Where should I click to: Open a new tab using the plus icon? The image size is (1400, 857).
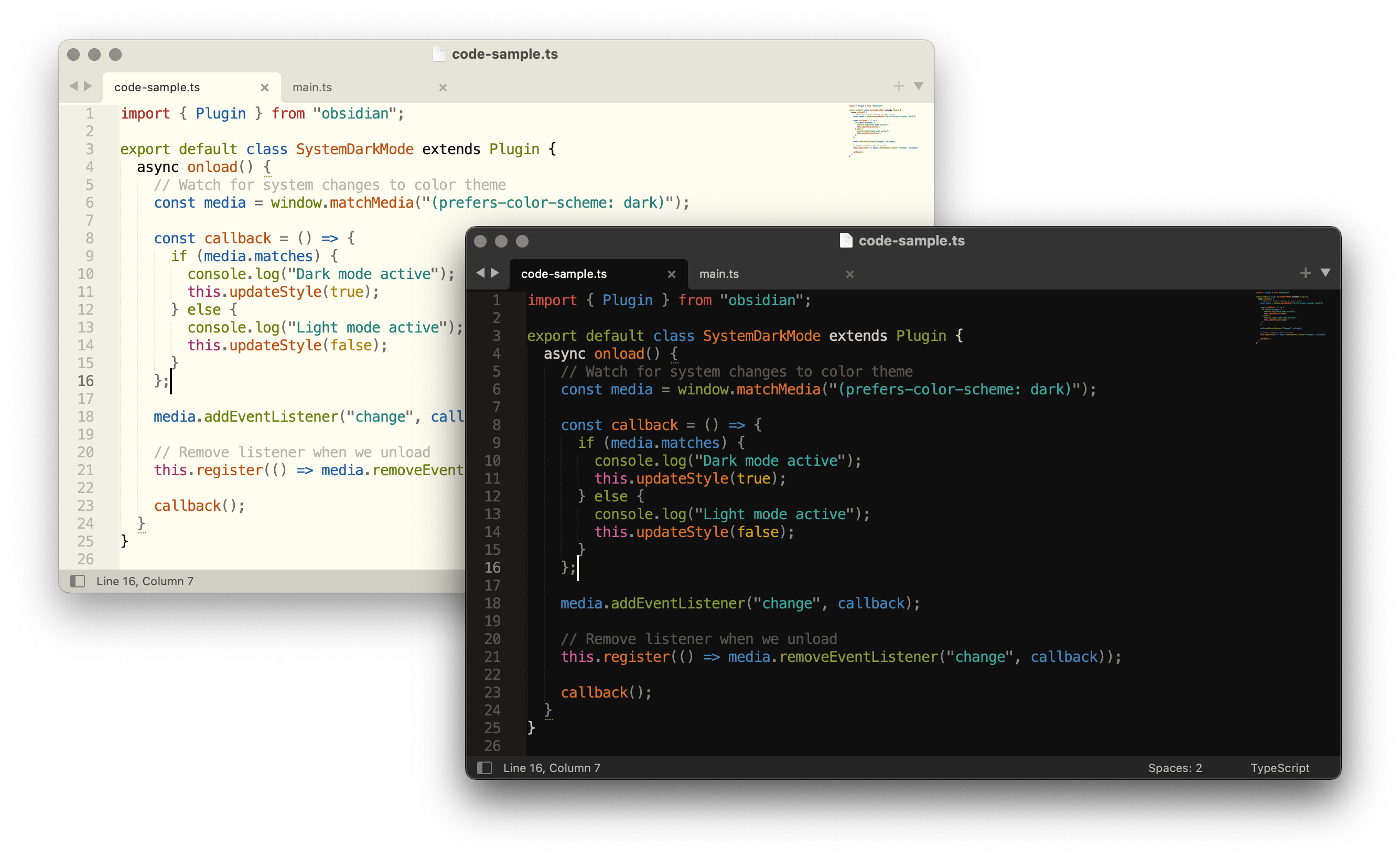[x=898, y=87]
